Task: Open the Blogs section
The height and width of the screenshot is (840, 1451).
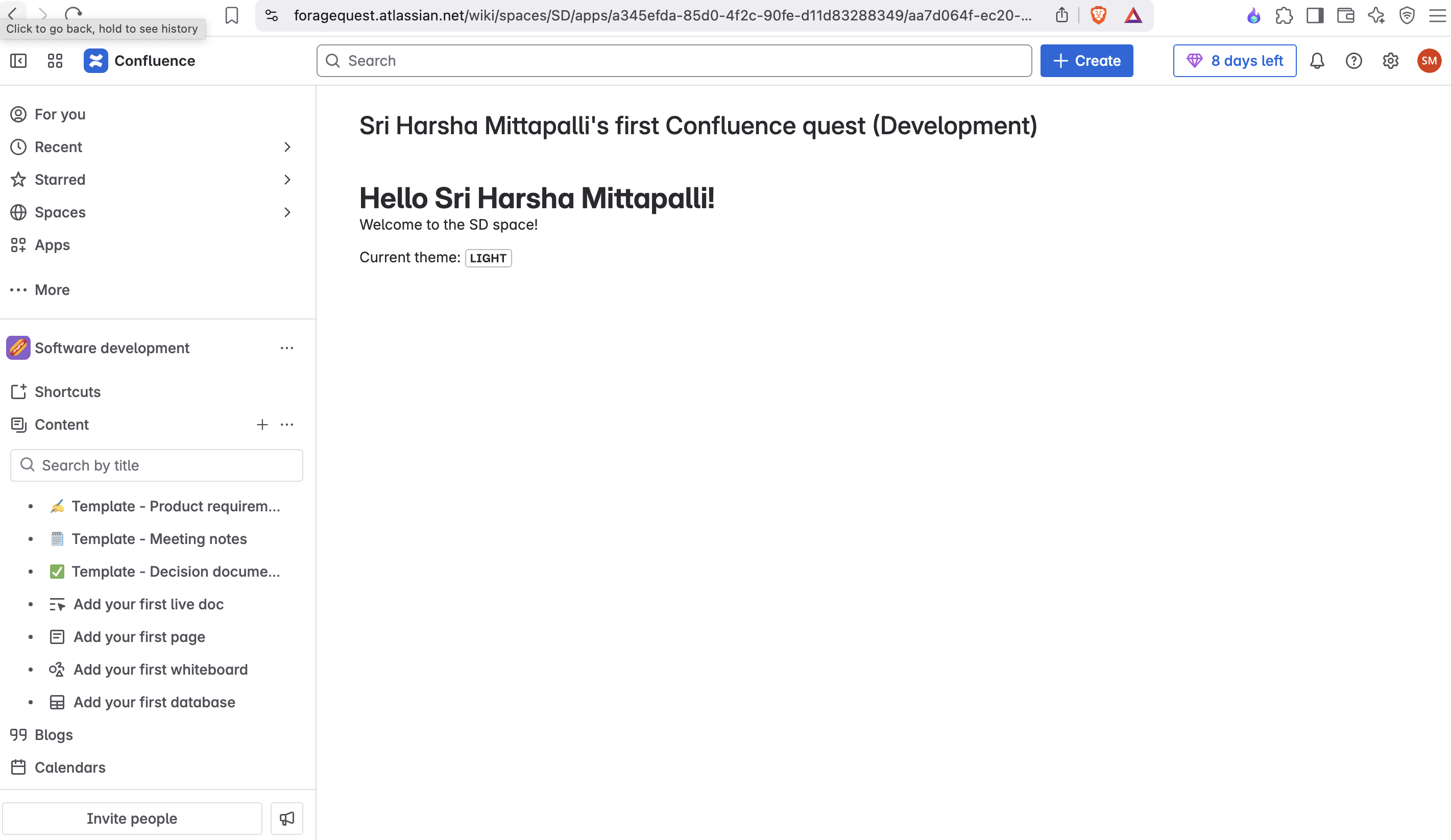Action: click(54, 735)
